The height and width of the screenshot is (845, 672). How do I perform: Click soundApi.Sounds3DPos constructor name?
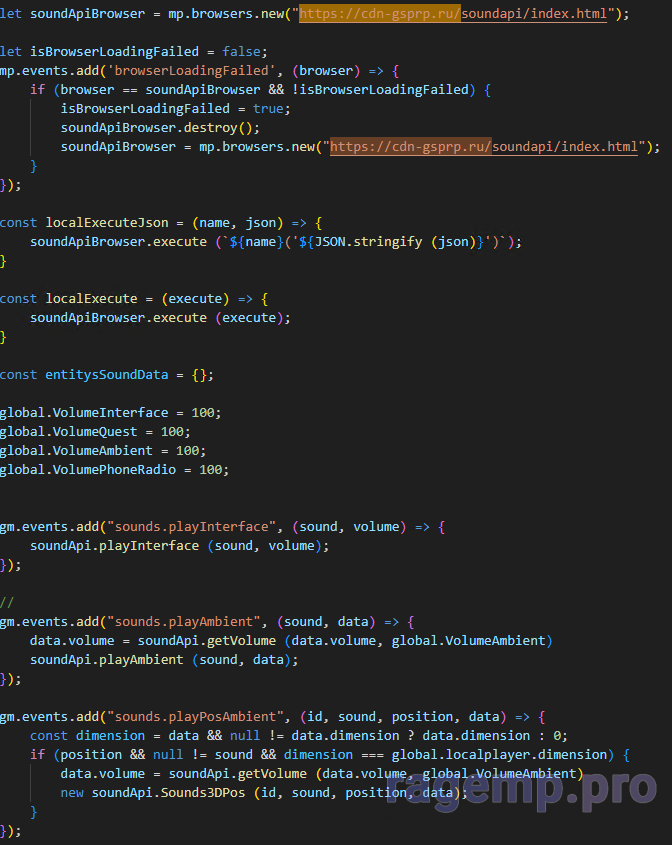(168, 793)
